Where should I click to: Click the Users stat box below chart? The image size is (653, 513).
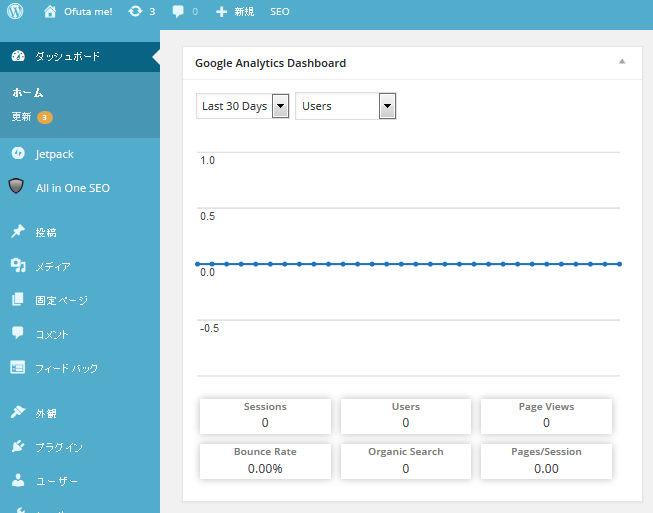pos(406,416)
